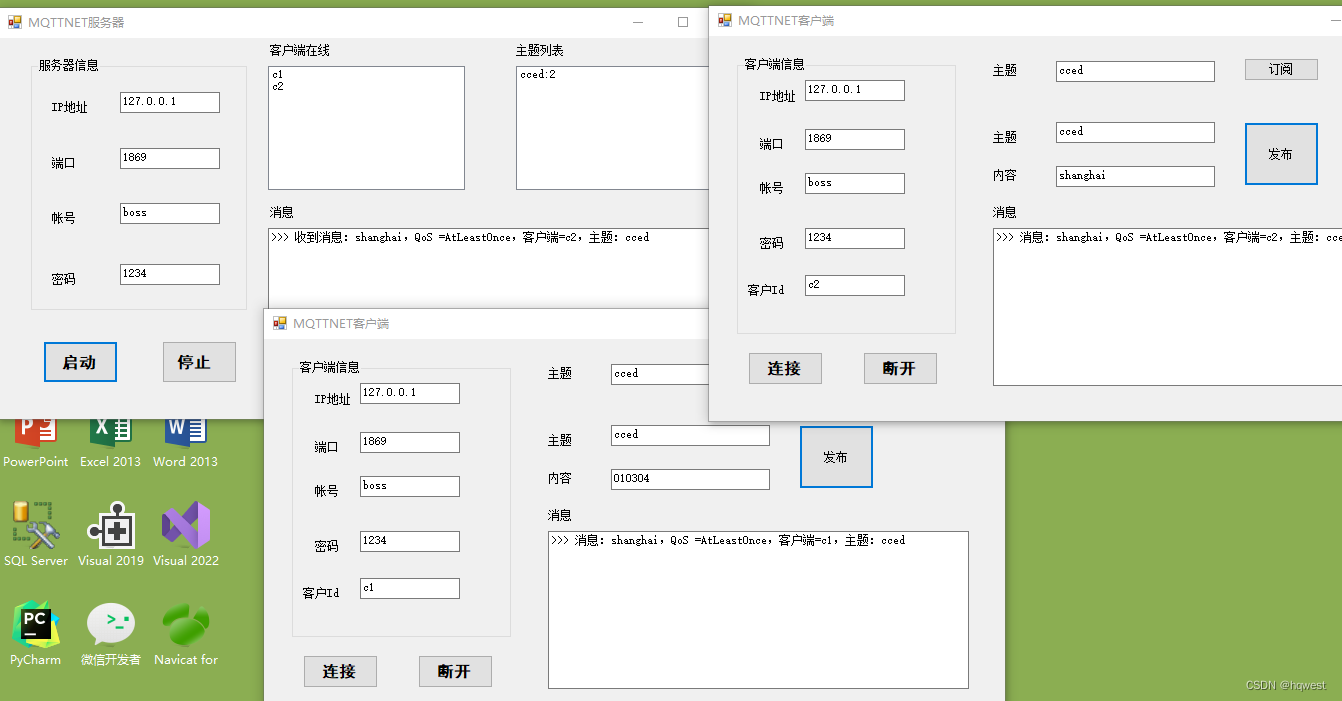Screen dimensions: 1342x701
Task: Click 连接 button in c2 client
Action: (785, 368)
